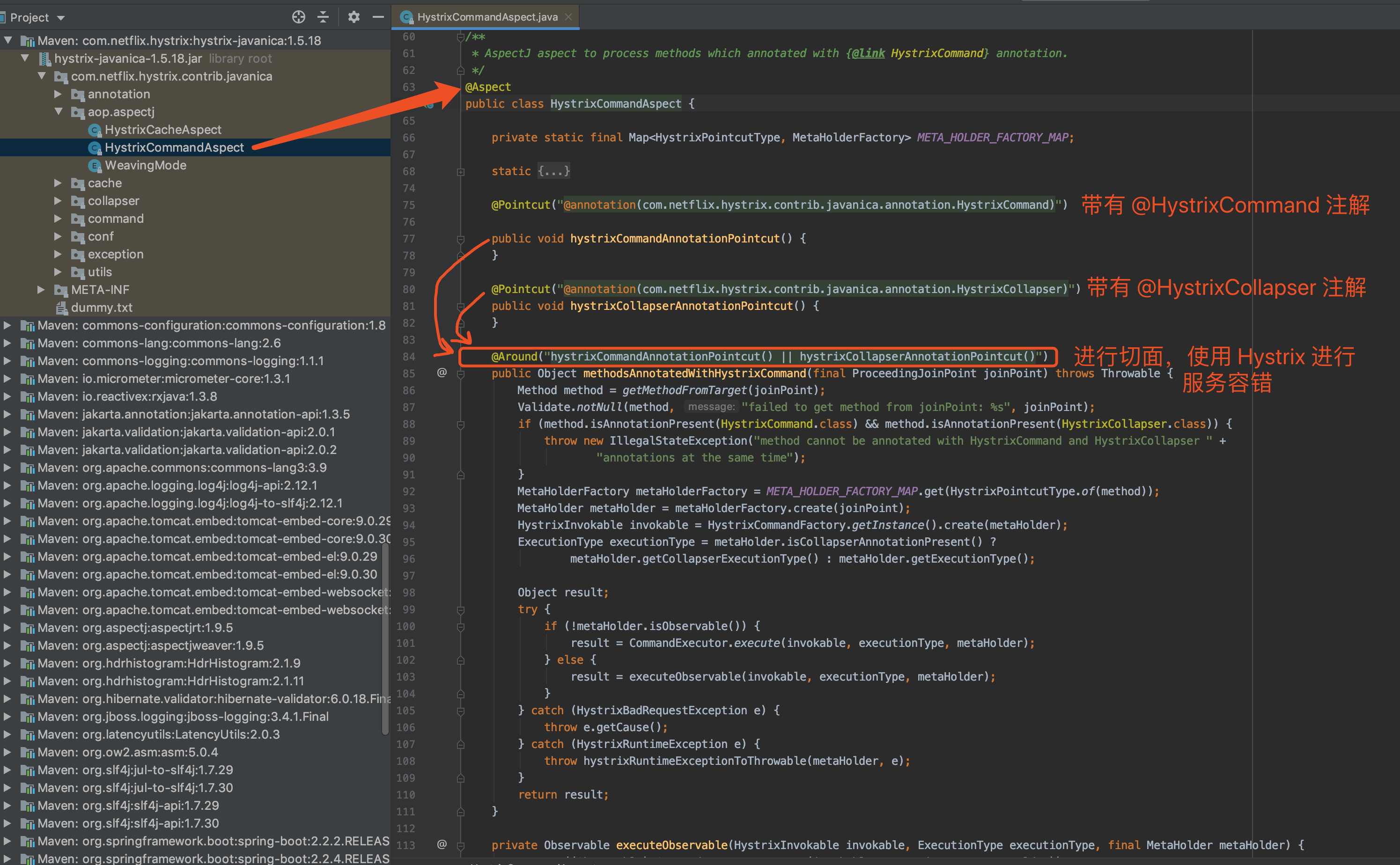
Task: Hide the Project panel with minus icon
Action: pyautogui.click(x=377, y=17)
